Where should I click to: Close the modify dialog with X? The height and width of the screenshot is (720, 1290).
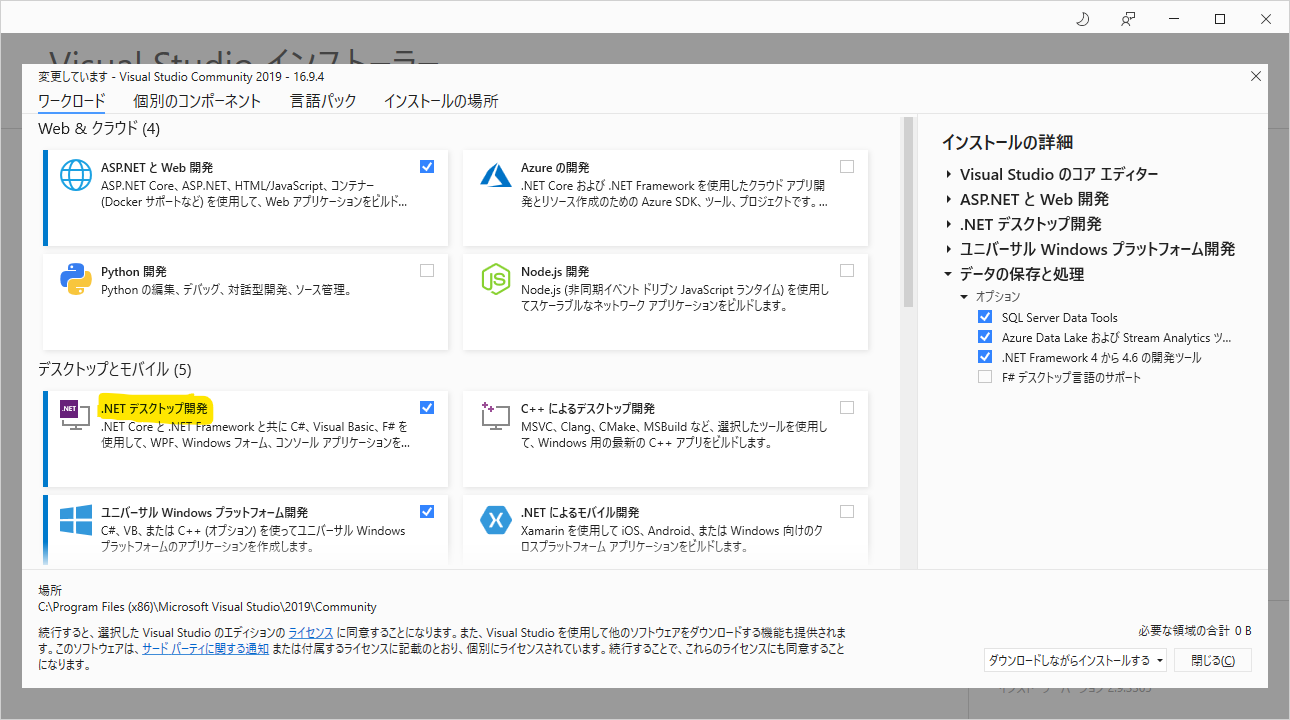tap(1256, 76)
